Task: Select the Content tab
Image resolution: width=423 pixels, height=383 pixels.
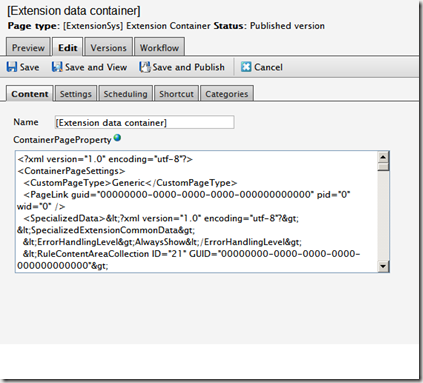Action: [x=30, y=94]
